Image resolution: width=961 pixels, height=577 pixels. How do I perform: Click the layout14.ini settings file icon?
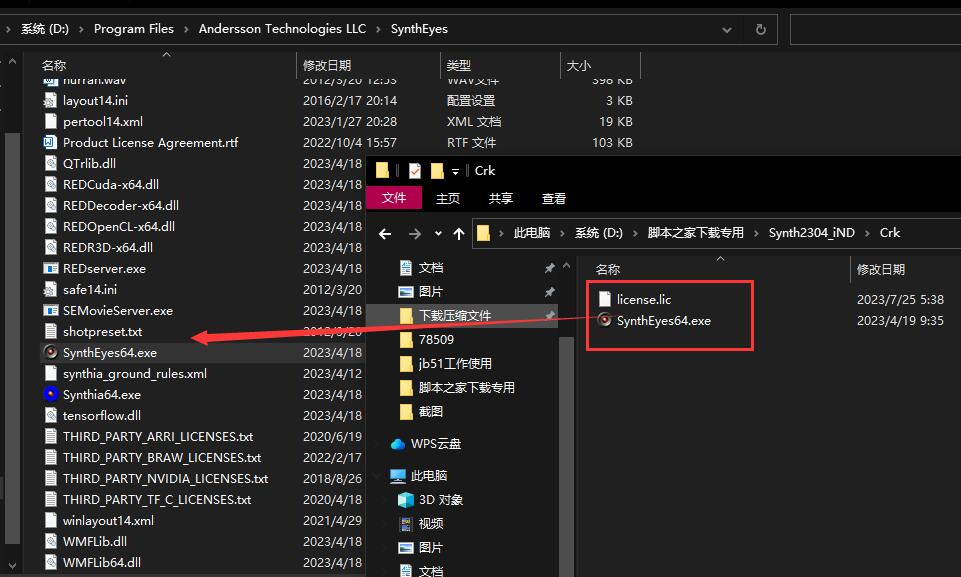point(51,101)
